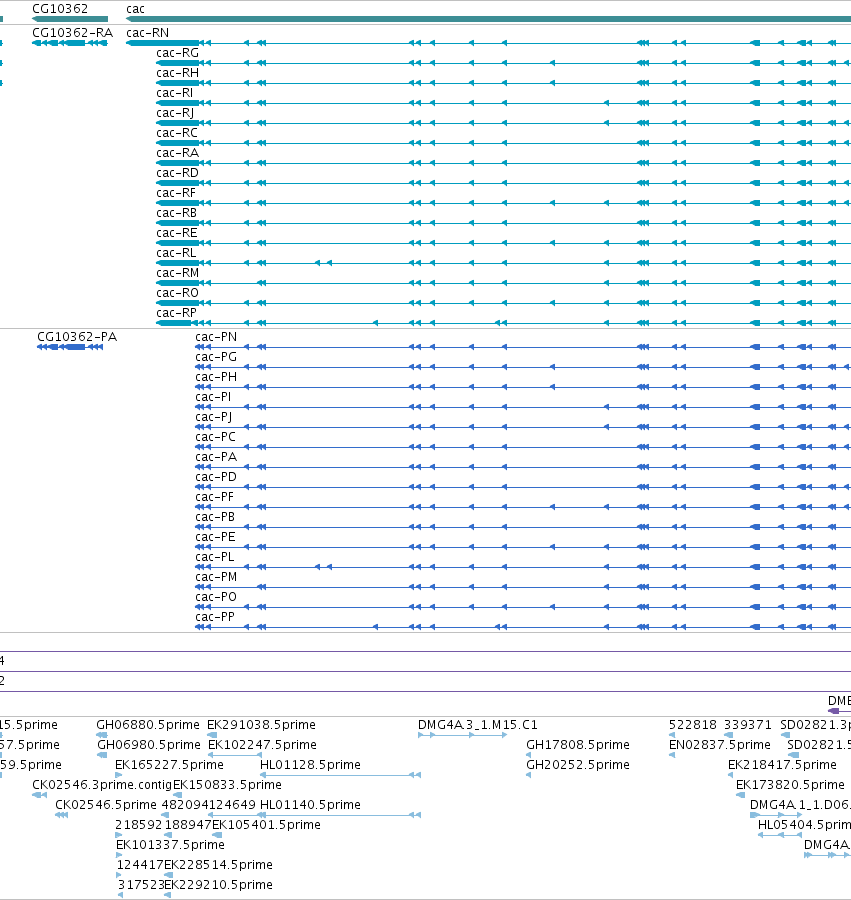
Task: Open the CK02546.3prime.contig entry
Action: [x=102, y=785]
